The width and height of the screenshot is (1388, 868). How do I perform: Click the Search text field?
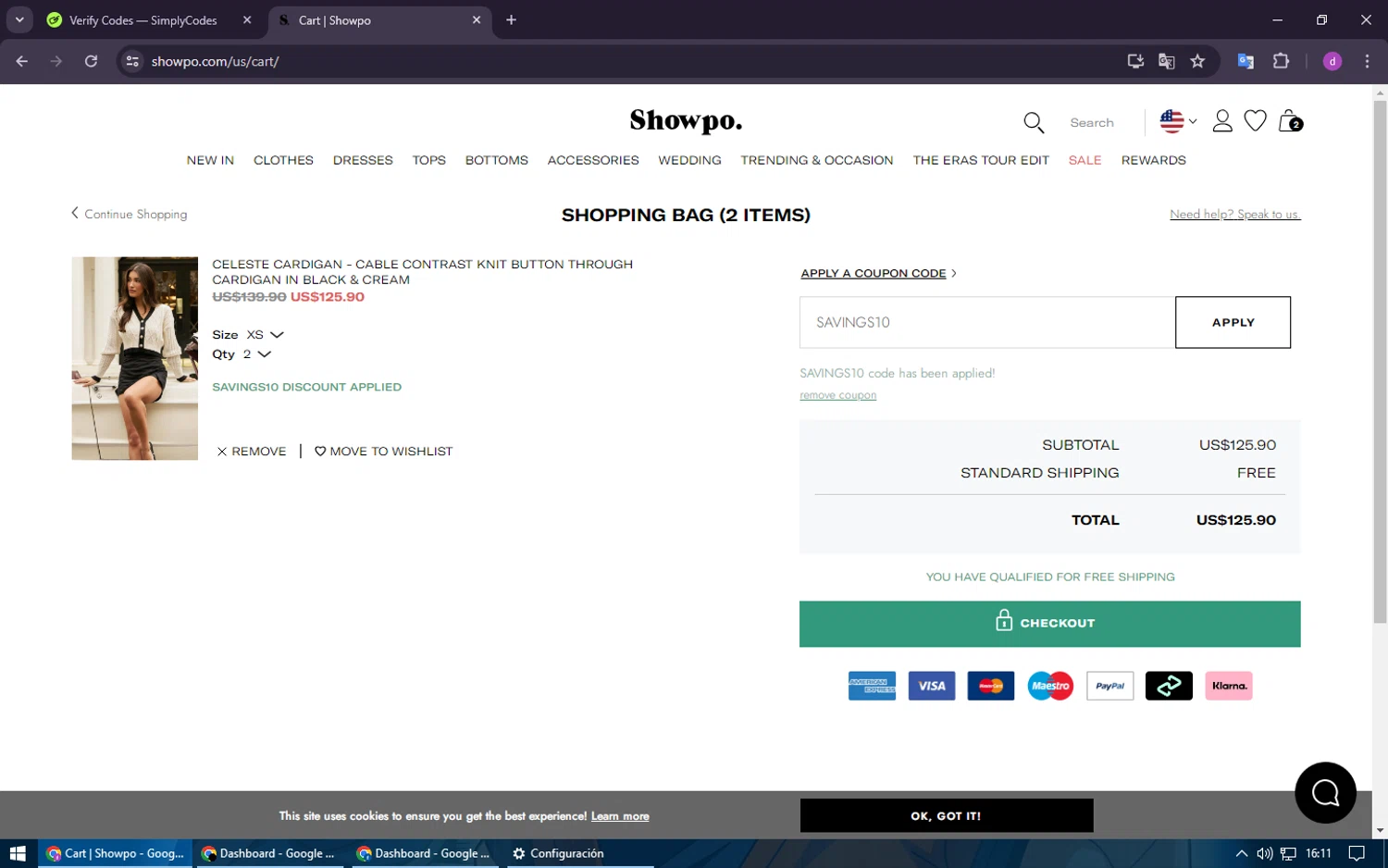(x=1092, y=122)
